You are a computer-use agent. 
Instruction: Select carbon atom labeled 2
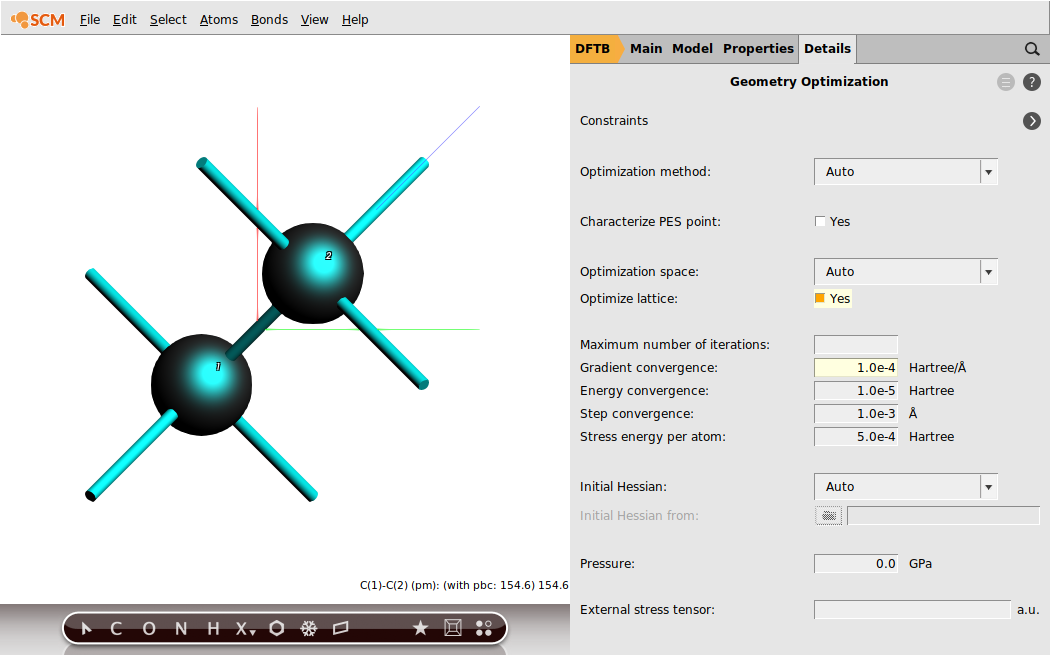313,273
